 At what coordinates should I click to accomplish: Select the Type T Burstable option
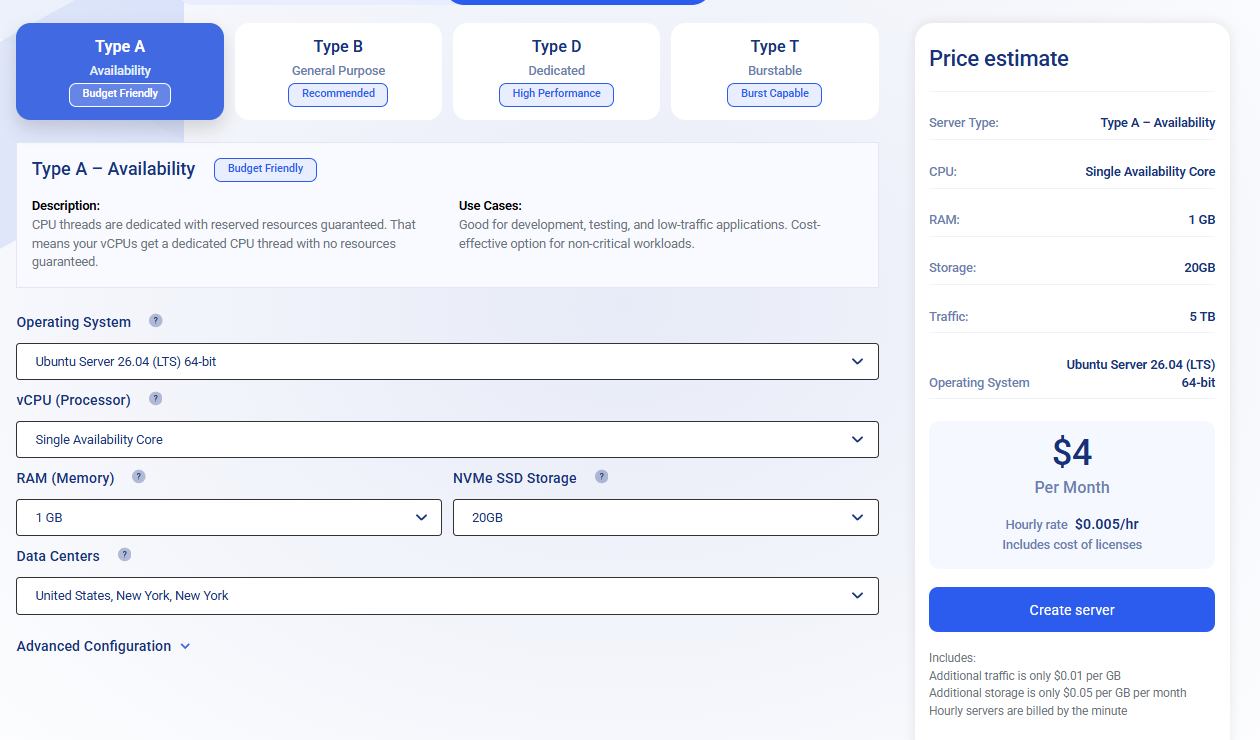(x=775, y=71)
